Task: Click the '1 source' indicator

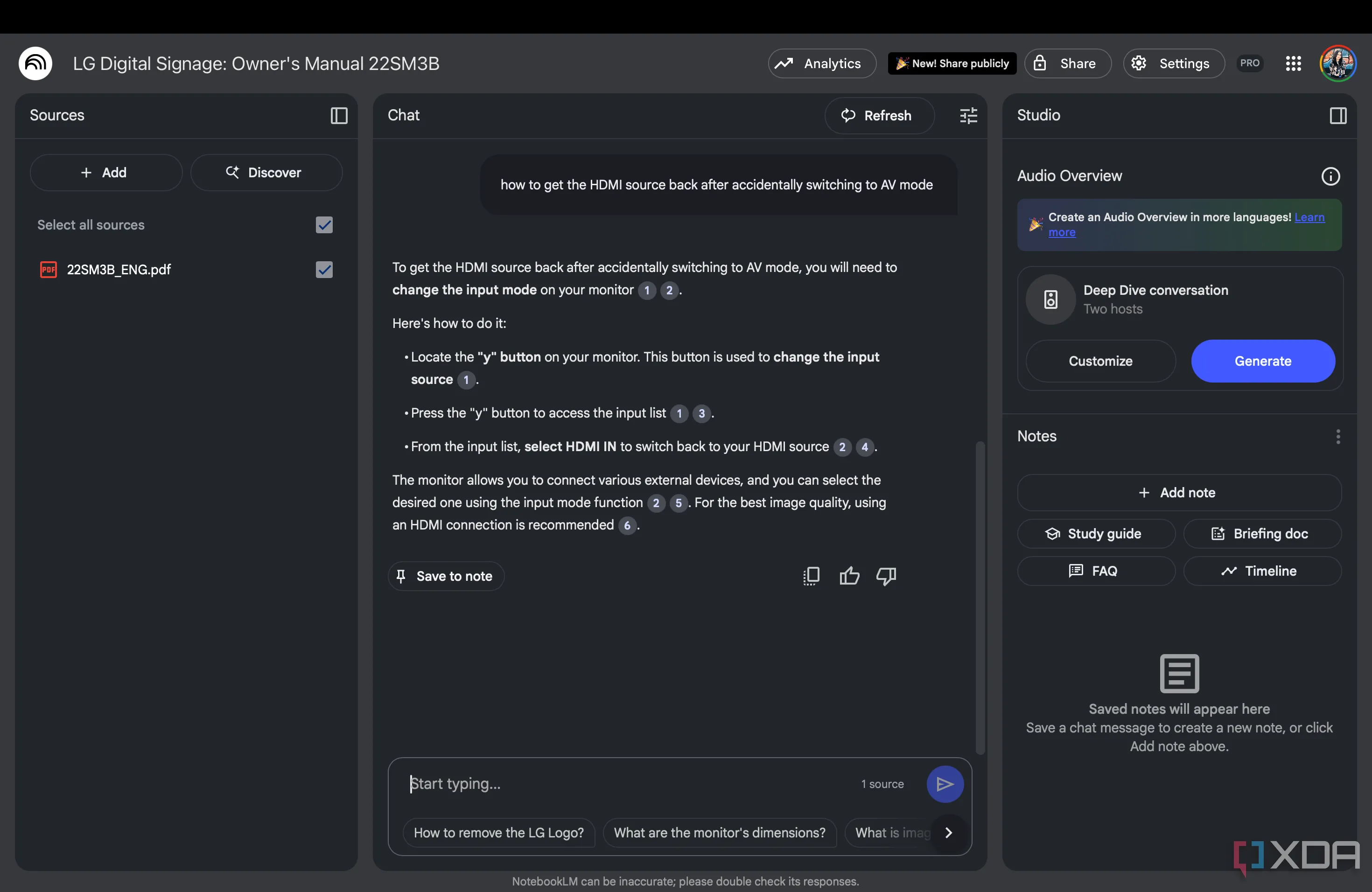Action: coord(882,784)
